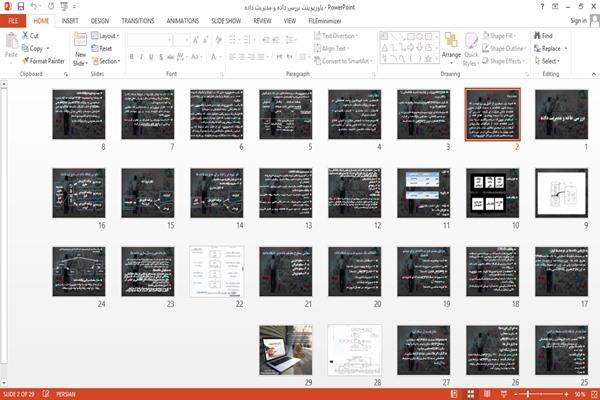Select slide 9 white diagram thumbnail
The width and height of the screenshot is (600, 400).
coord(561,193)
